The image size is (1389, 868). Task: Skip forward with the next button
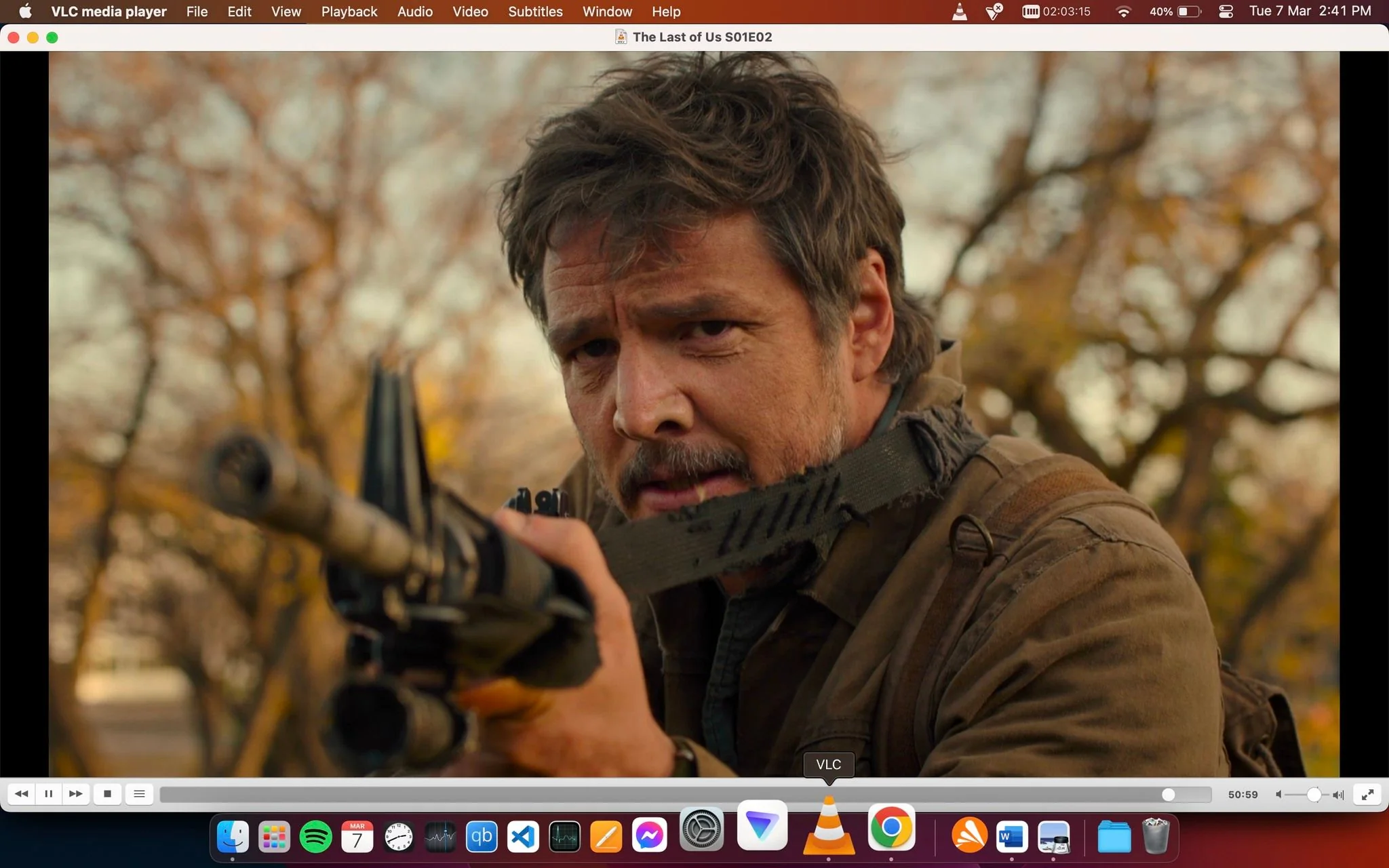(x=76, y=794)
